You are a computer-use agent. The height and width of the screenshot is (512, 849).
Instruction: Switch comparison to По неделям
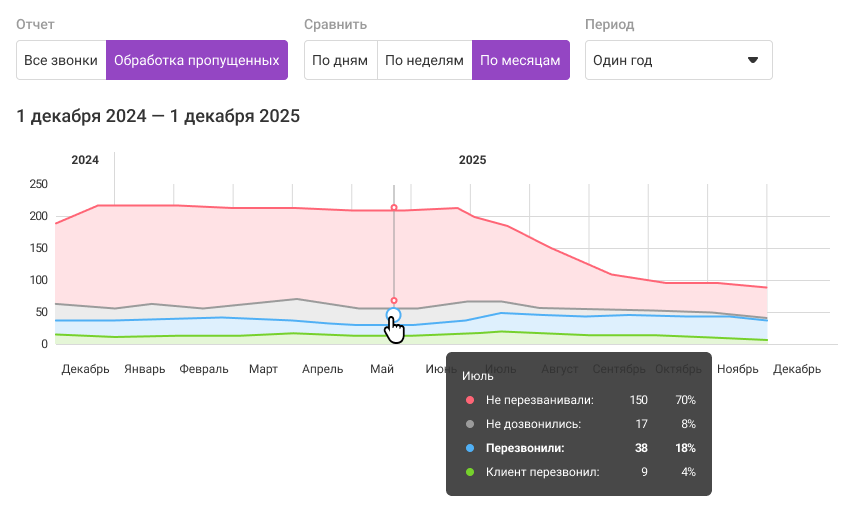tap(424, 60)
